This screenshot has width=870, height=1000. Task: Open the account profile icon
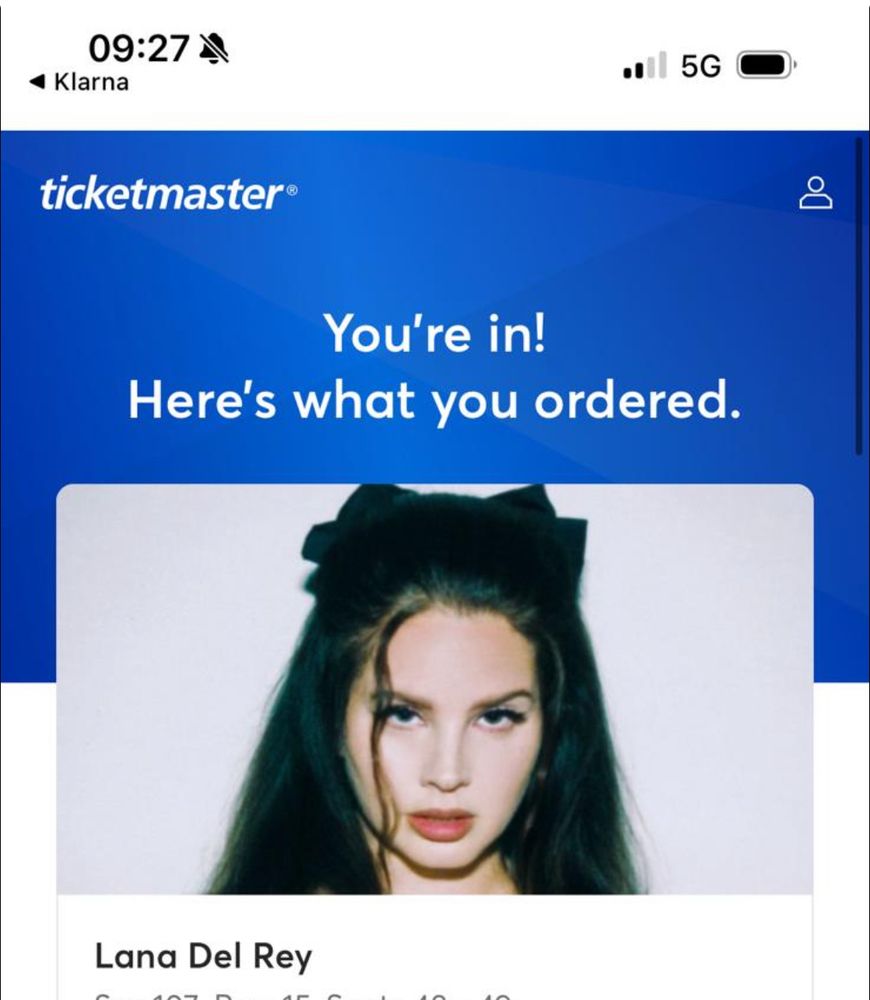815,193
